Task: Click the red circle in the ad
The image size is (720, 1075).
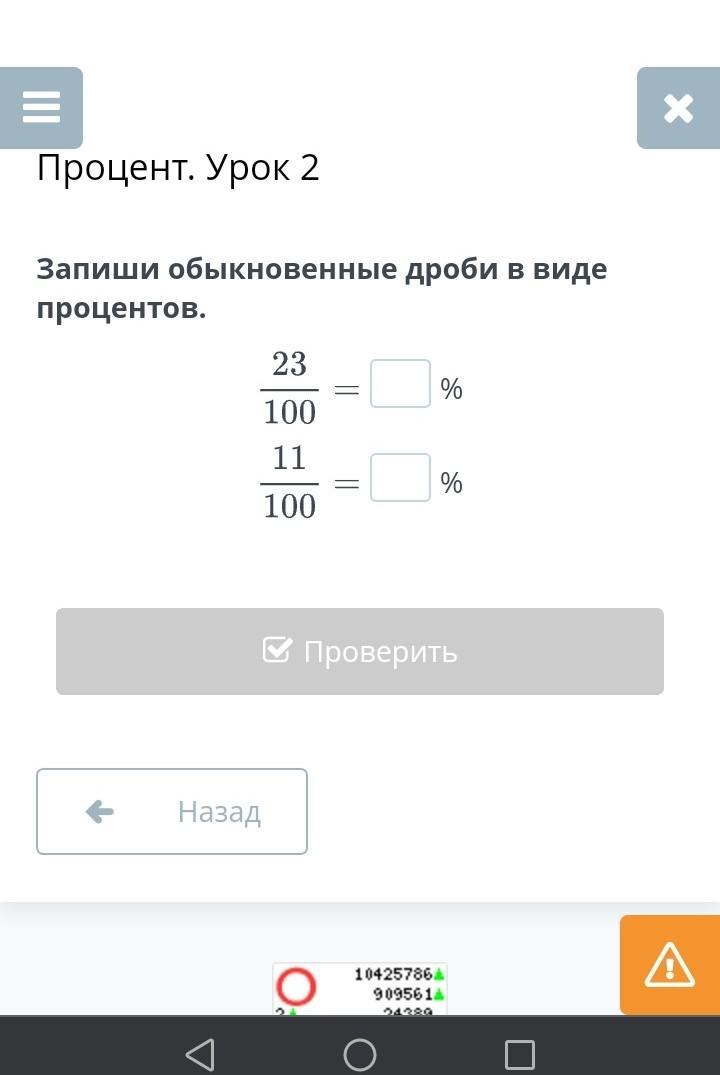Action: (296, 987)
